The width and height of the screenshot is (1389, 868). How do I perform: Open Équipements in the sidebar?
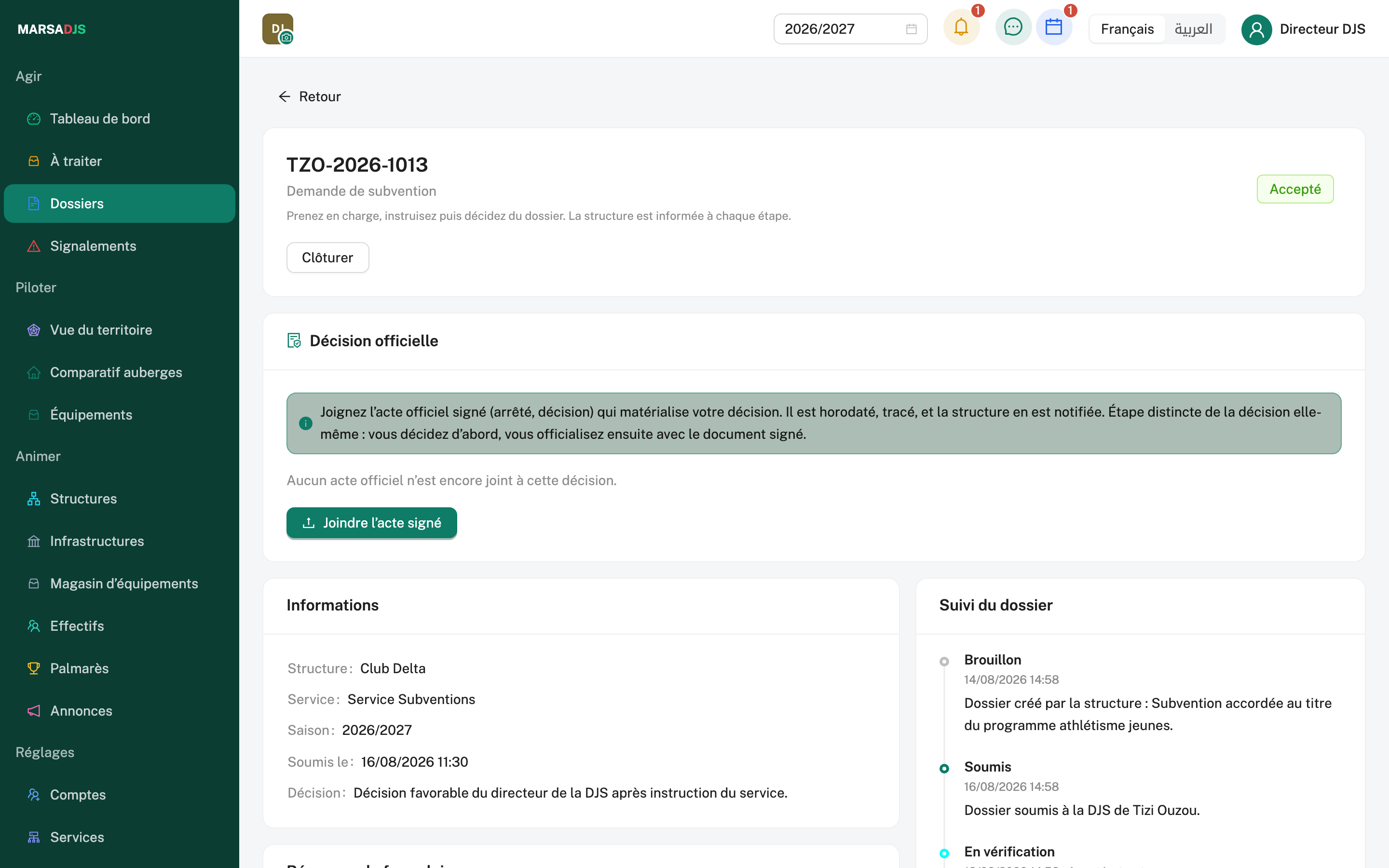tap(120, 415)
